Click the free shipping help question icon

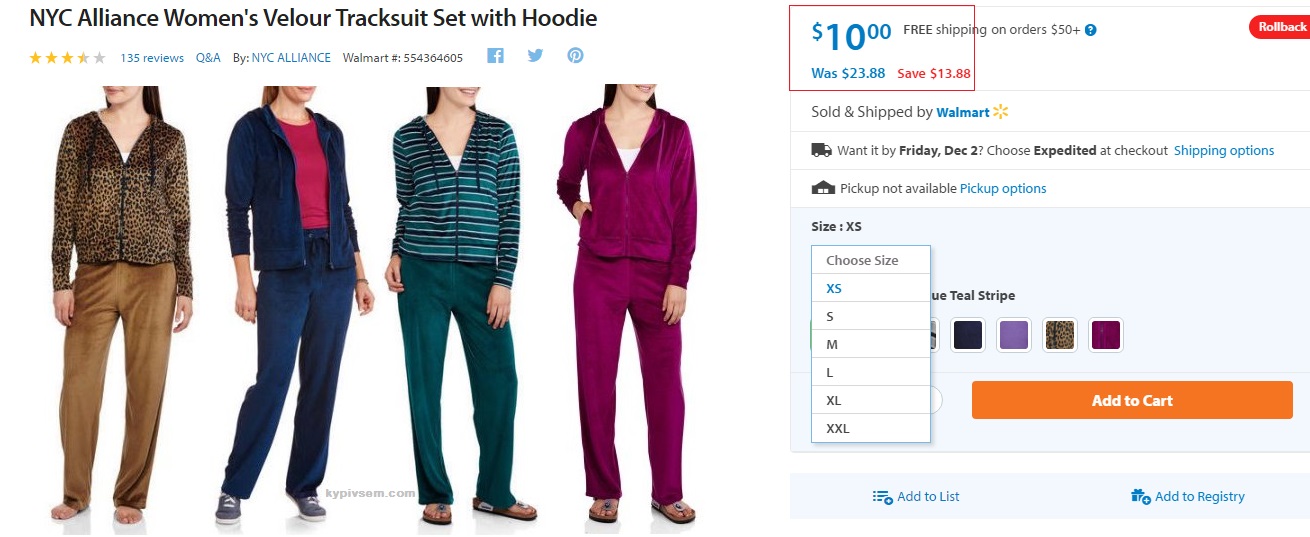tap(1091, 30)
